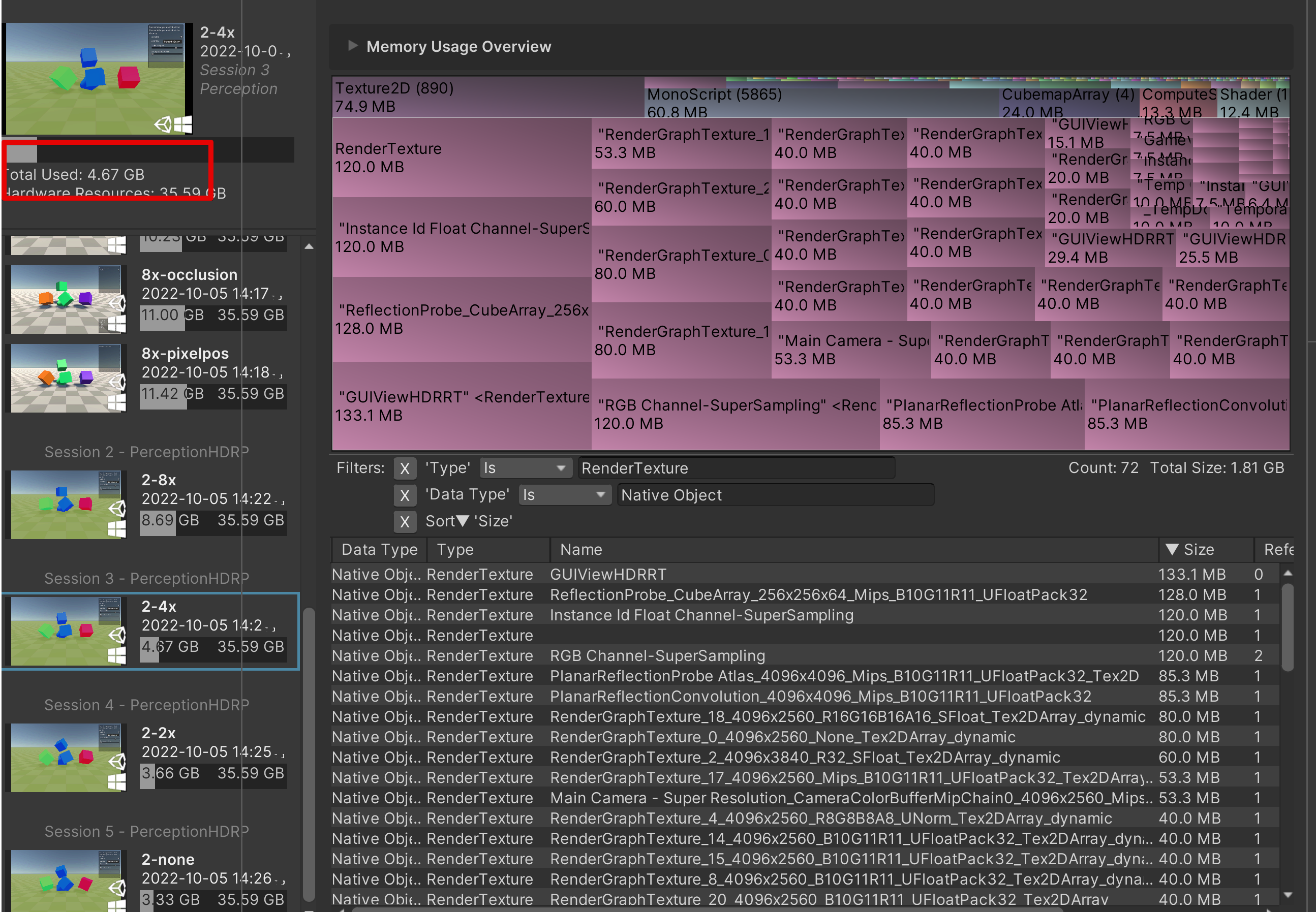Click scroll-down arrow of the table scrollbar
The image size is (1316, 912).
[x=1288, y=895]
